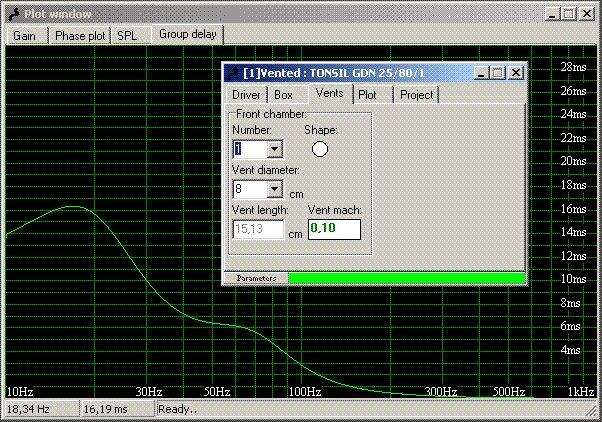The width and height of the screenshot is (602, 422).
Task: Click the Vent length input field
Action: [258, 229]
